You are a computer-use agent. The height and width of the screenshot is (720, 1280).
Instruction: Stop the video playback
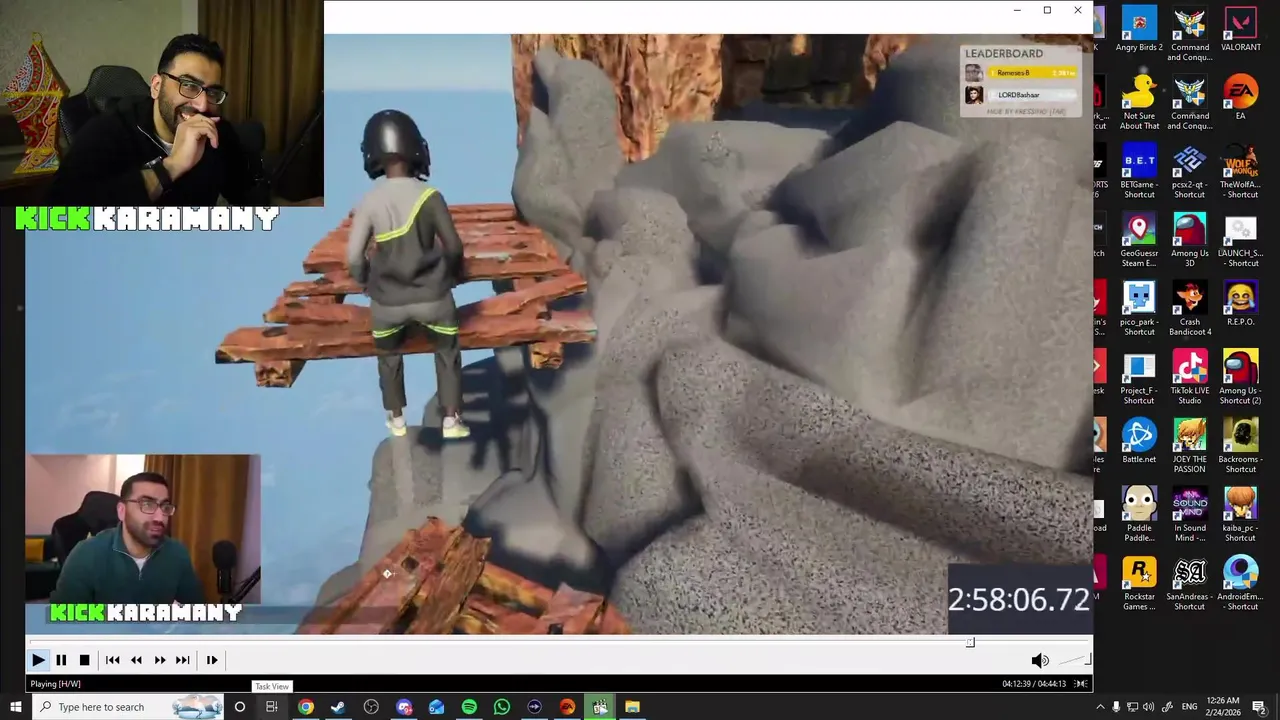(x=84, y=660)
